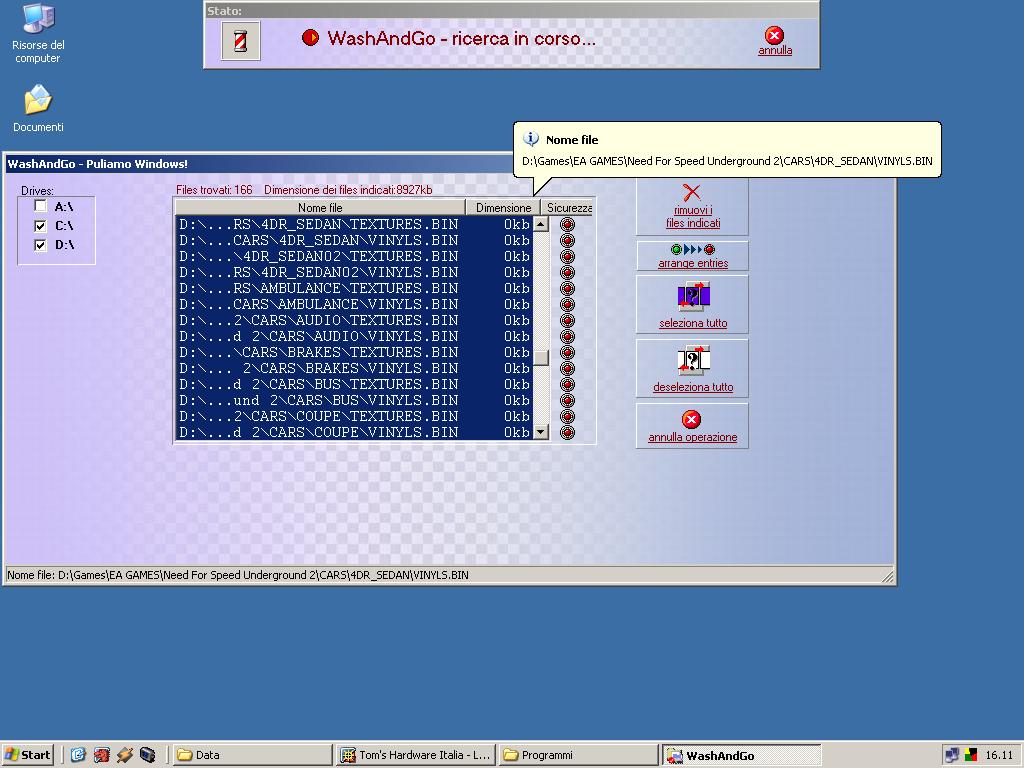Screen dimensions: 1024x768
Task: Click the second quick launch icon in taskbar
Action: [101, 755]
